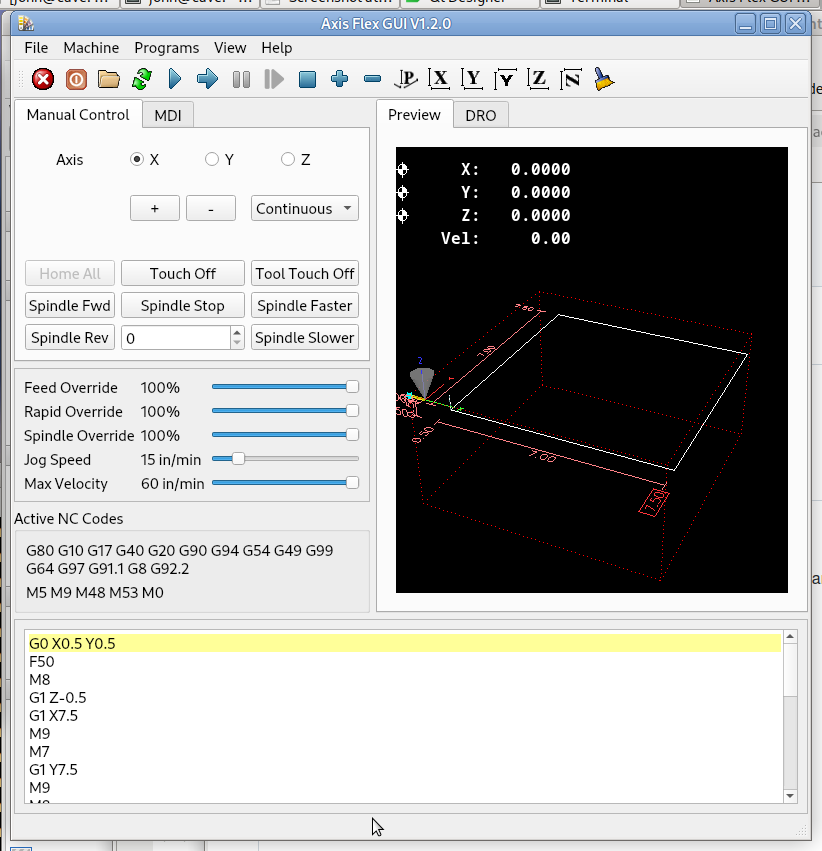Click the Spindle Override slider handle
The height and width of the screenshot is (851, 822).
(352, 435)
